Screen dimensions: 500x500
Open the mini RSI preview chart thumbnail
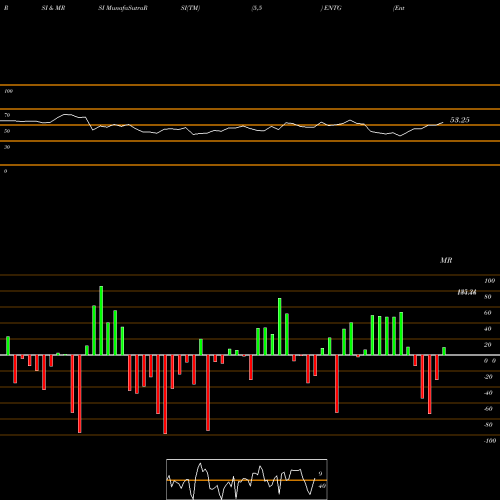click(247, 479)
